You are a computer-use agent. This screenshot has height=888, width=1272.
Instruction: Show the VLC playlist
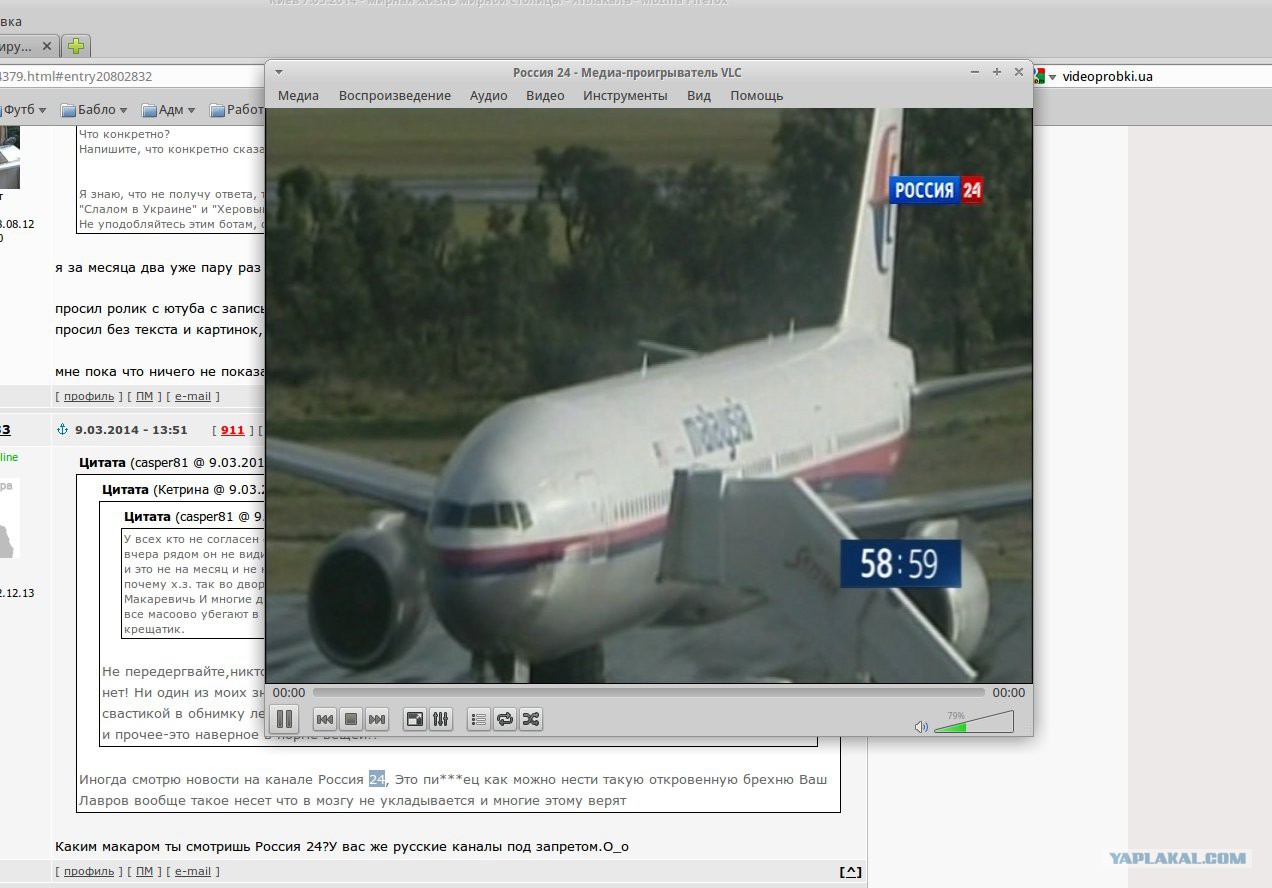coord(478,719)
